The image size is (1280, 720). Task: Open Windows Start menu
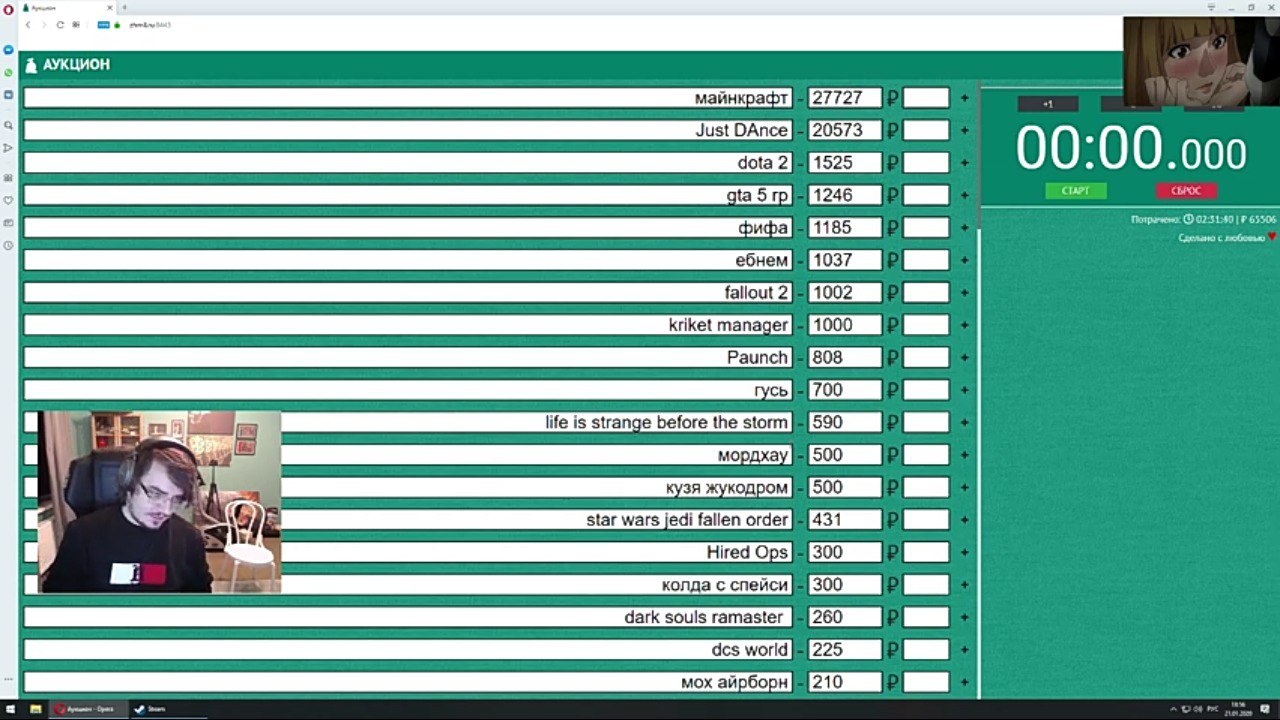[x=11, y=709]
